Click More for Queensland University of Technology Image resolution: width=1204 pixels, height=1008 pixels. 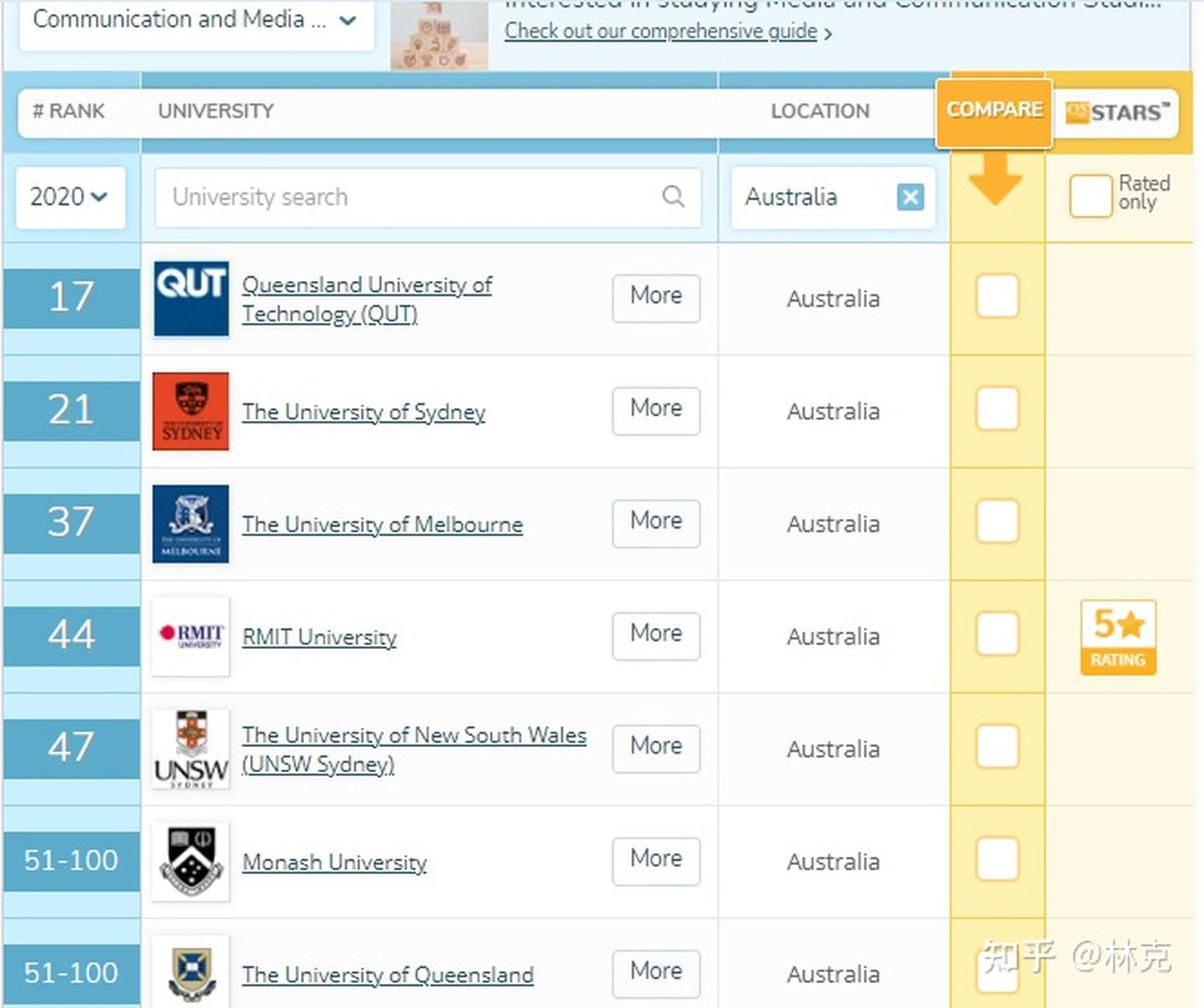click(x=656, y=298)
